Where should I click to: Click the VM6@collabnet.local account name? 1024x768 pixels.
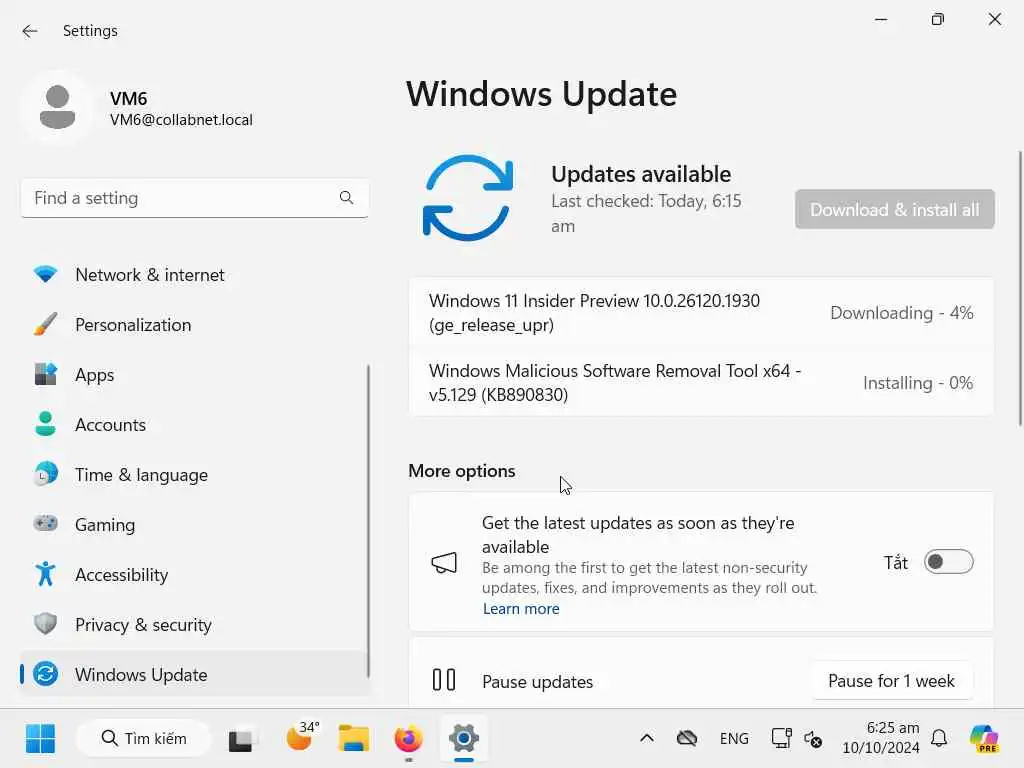181,120
